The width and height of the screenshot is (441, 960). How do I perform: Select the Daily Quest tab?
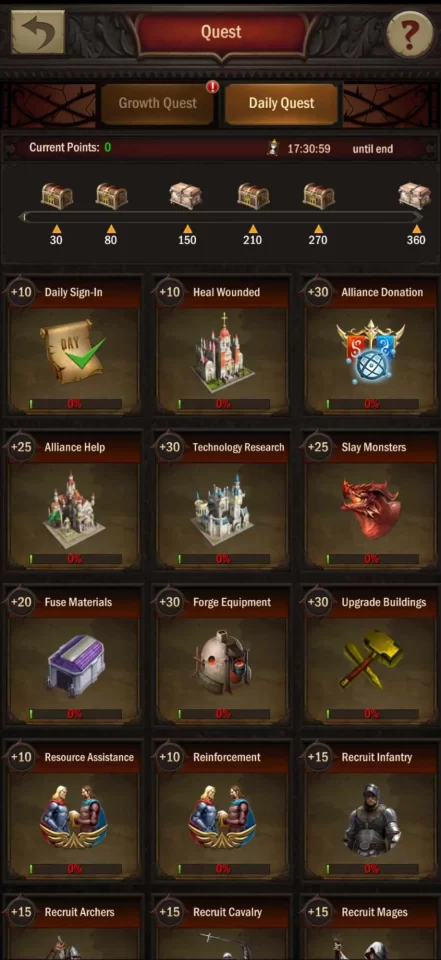pyautogui.click(x=281, y=103)
